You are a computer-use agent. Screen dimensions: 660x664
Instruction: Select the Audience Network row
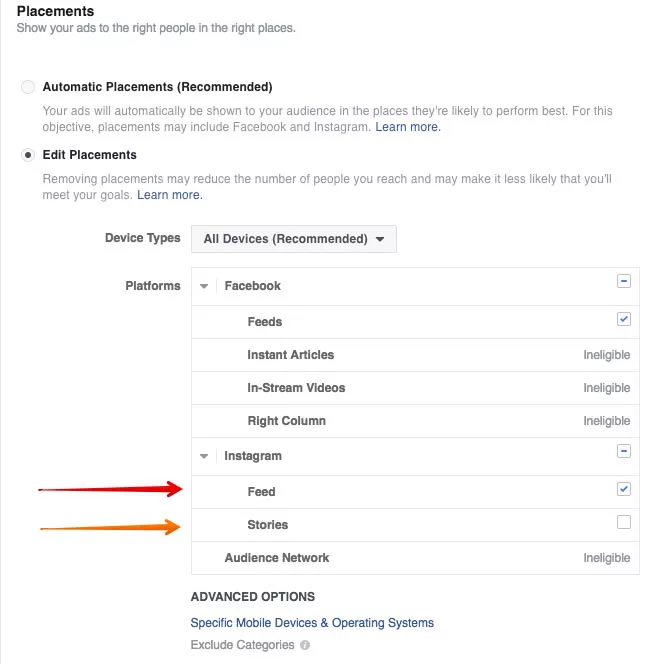[415, 558]
